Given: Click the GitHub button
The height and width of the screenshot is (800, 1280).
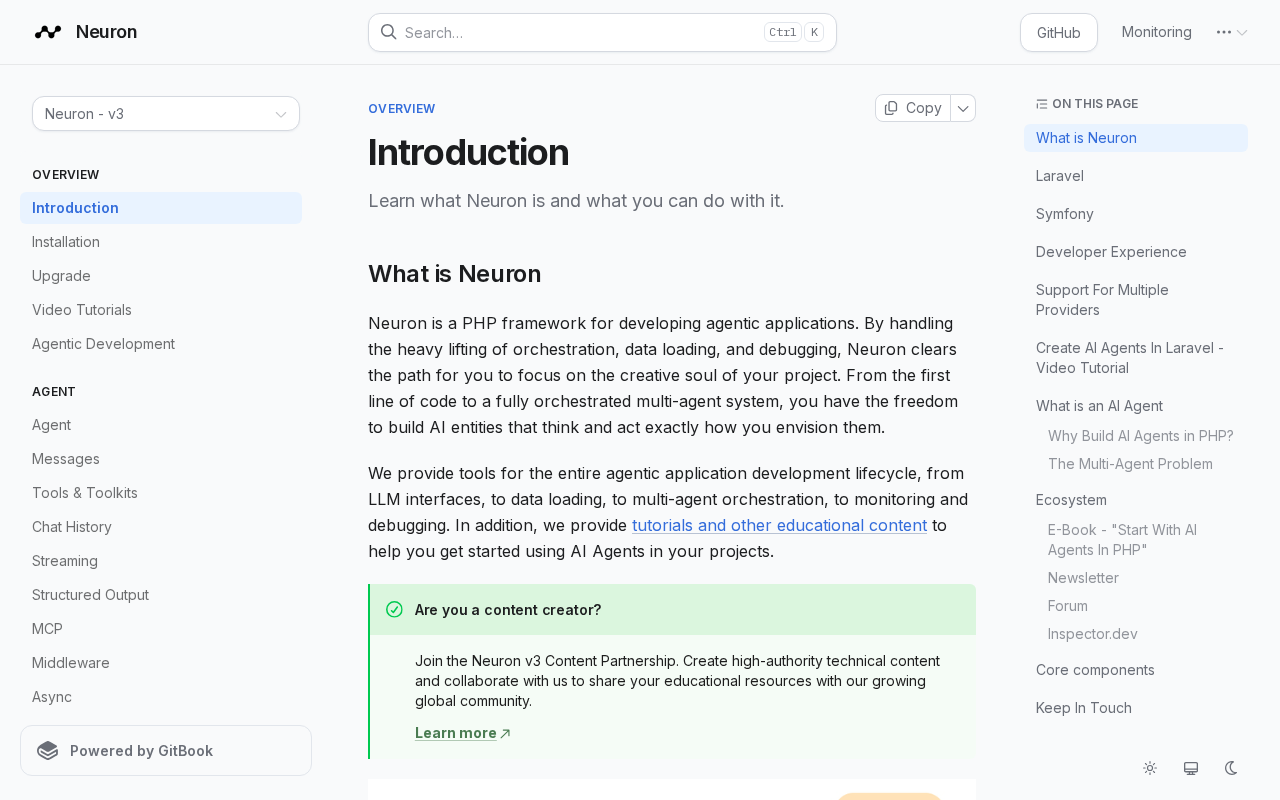Looking at the screenshot, I should [x=1058, y=32].
